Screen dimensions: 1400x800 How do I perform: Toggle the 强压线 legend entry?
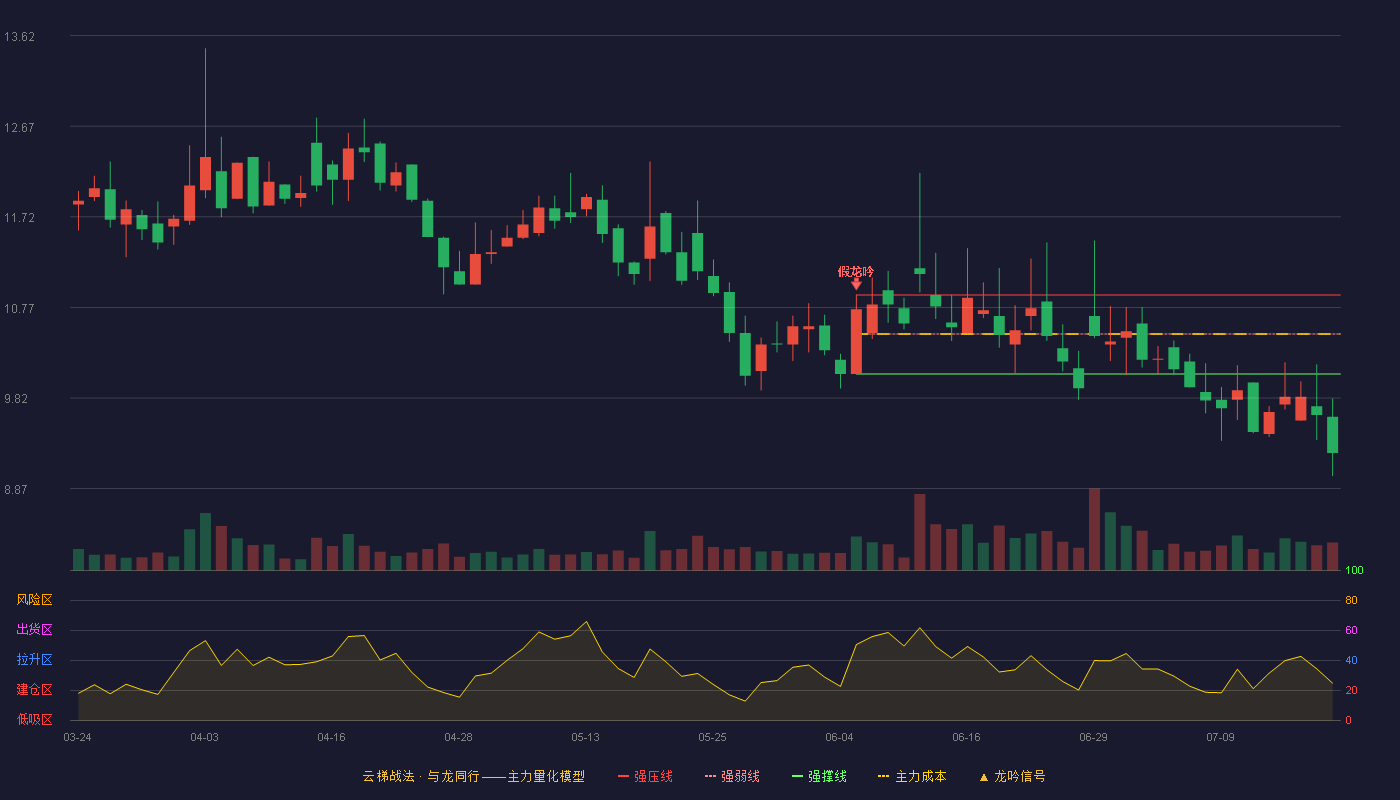pos(645,776)
